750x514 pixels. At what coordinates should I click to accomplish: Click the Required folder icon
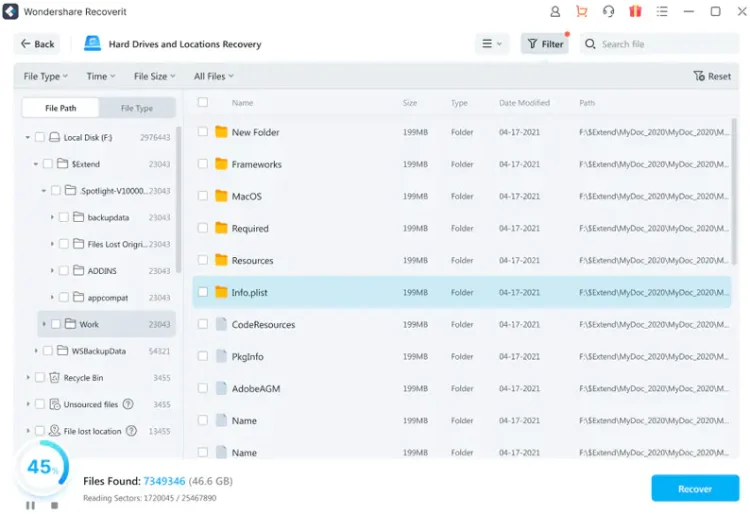coord(221,228)
